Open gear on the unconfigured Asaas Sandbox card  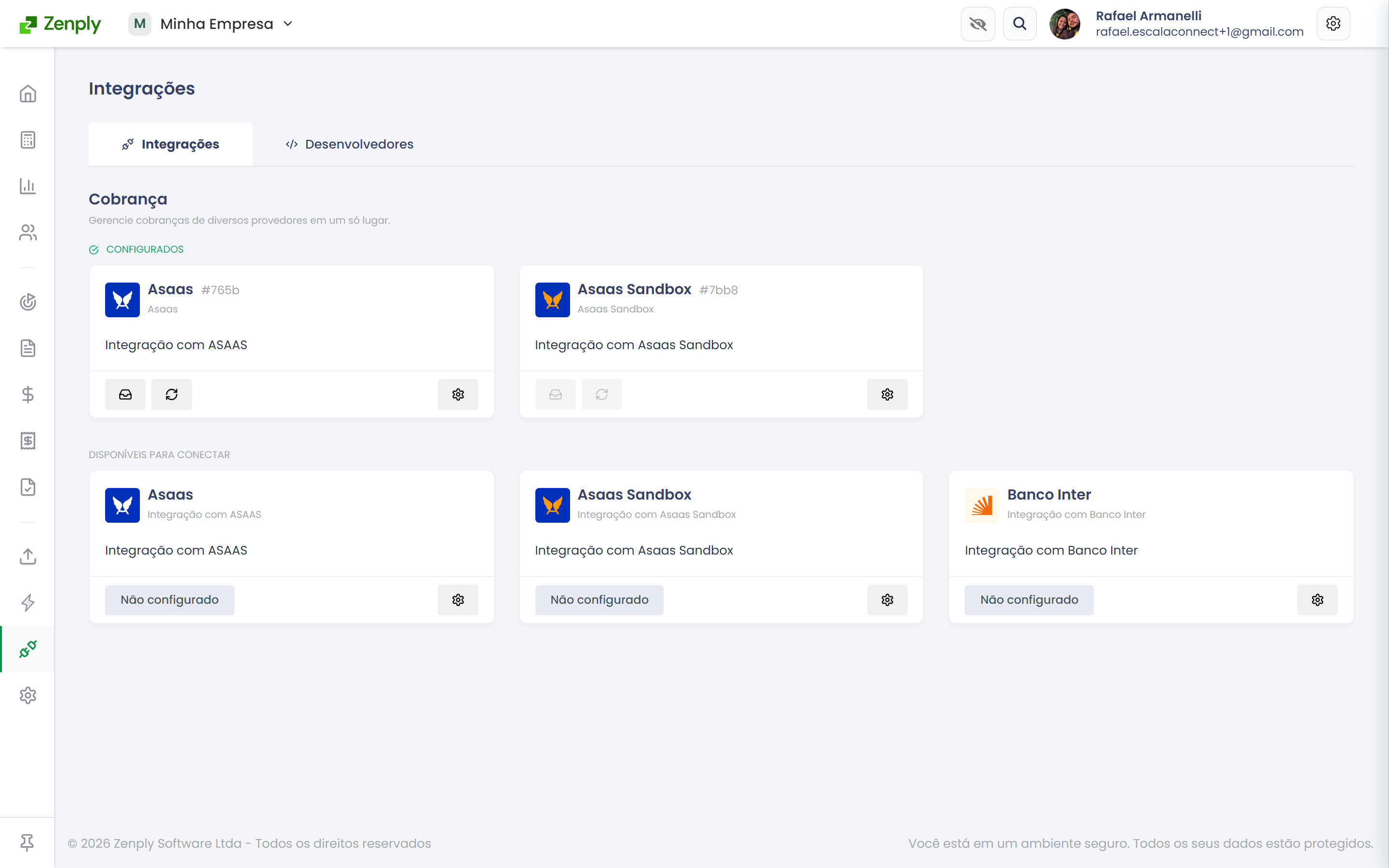coord(887,600)
